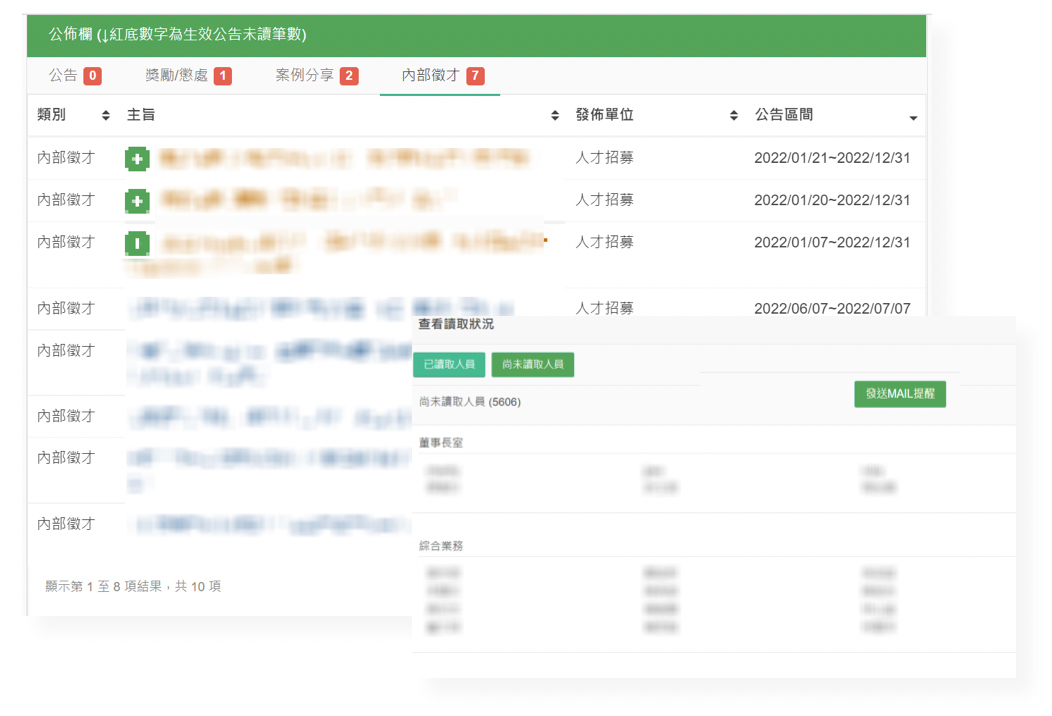Click the 綜合業務 department heading
The height and width of the screenshot is (716, 1052).
[x=441, y=546]
